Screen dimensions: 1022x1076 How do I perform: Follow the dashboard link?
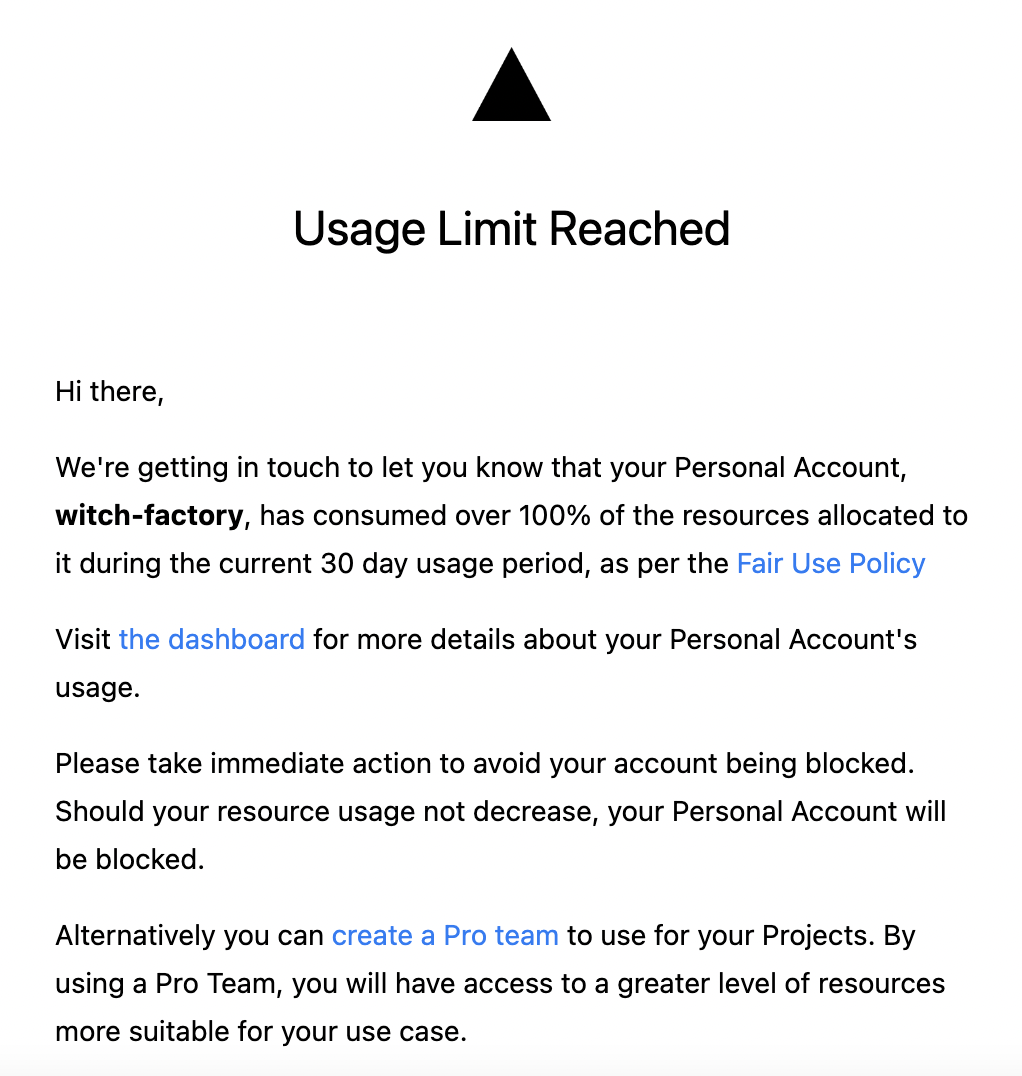(x=211, y=639)
